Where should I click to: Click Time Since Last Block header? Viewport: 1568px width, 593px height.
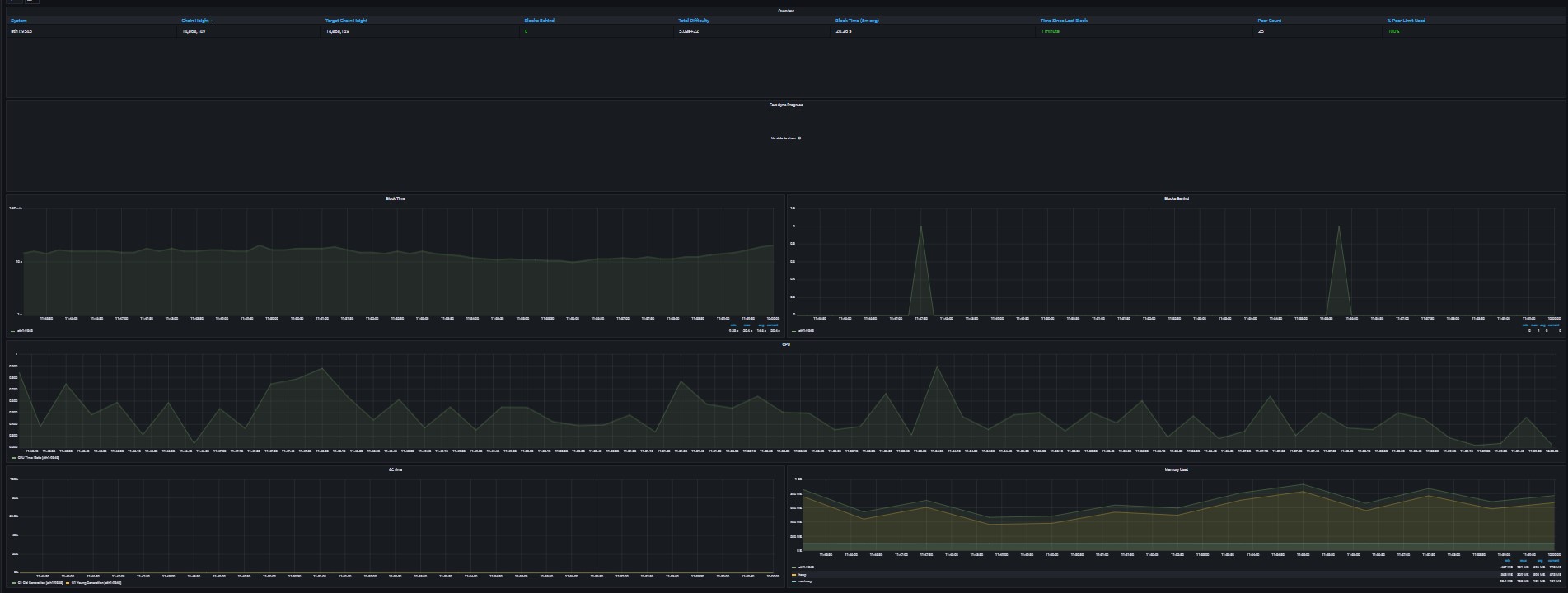click(1064, 21)
